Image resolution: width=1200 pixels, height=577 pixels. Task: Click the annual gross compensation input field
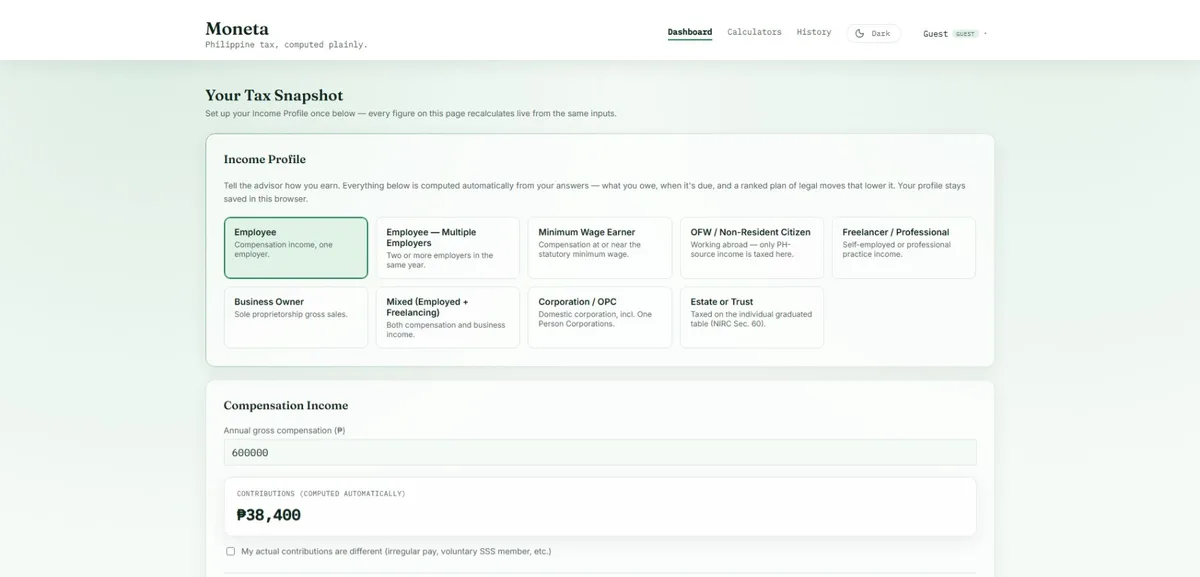click(x=600, y=452)
